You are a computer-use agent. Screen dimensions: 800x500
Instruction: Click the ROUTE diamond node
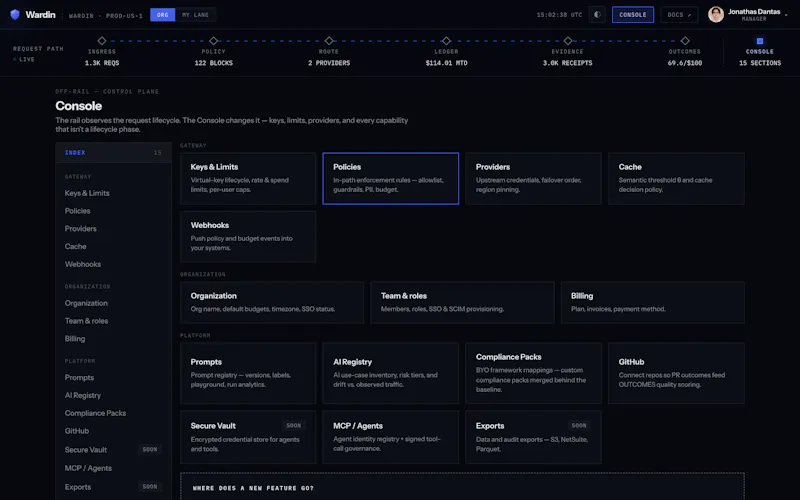pos(329,41)
